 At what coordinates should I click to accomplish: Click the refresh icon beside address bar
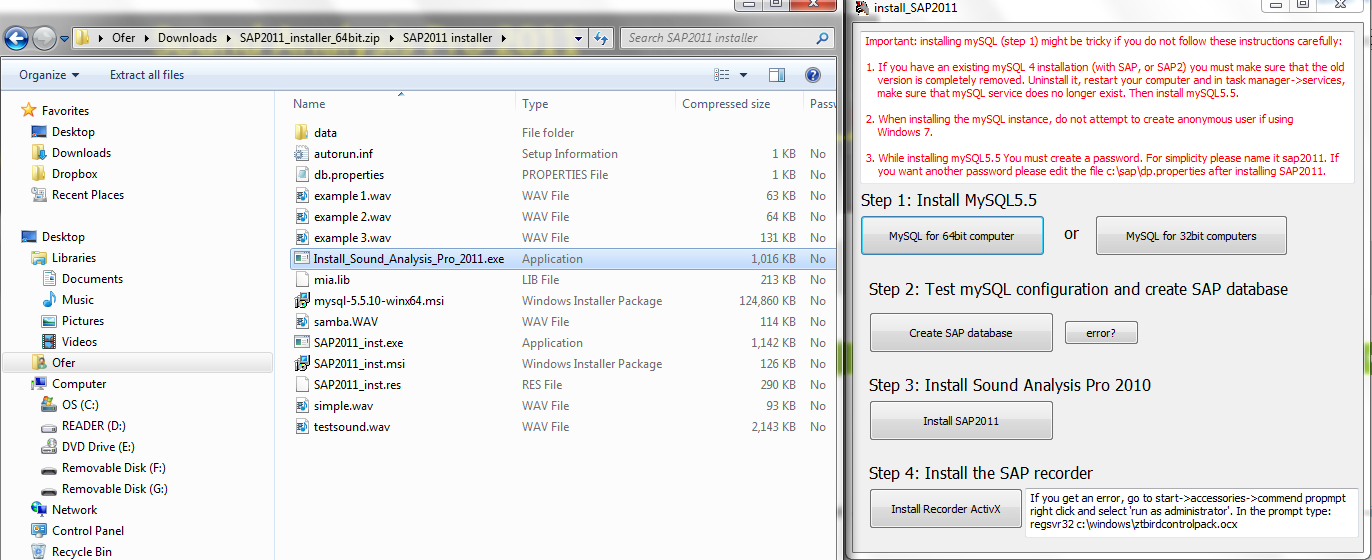(x=600, y=39)
